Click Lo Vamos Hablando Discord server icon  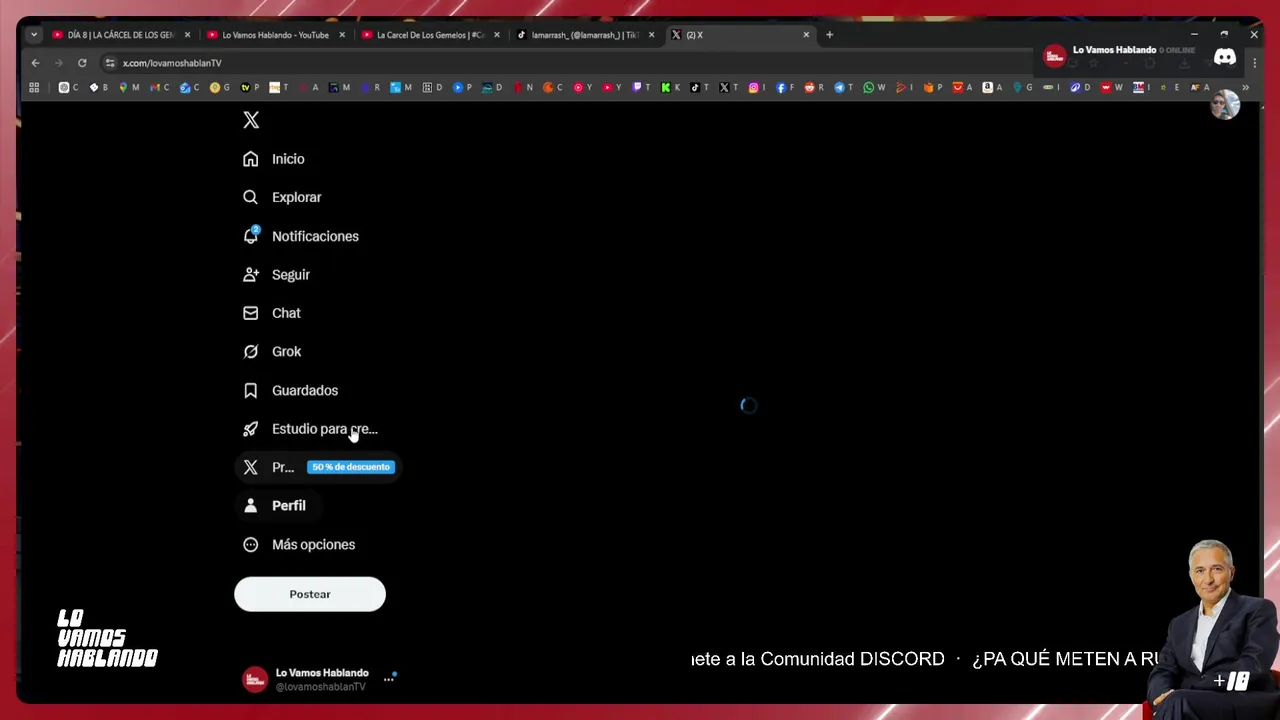tap(1055, 57)
